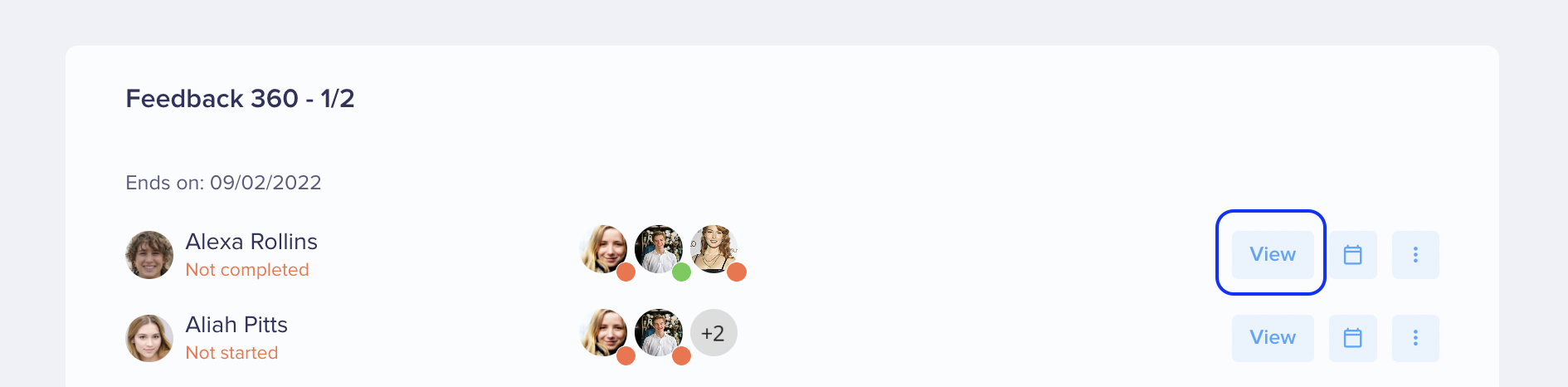Click the Aliah Pitts name
1568x387 pixels.
pyautogui.click(x=236, y=325)
